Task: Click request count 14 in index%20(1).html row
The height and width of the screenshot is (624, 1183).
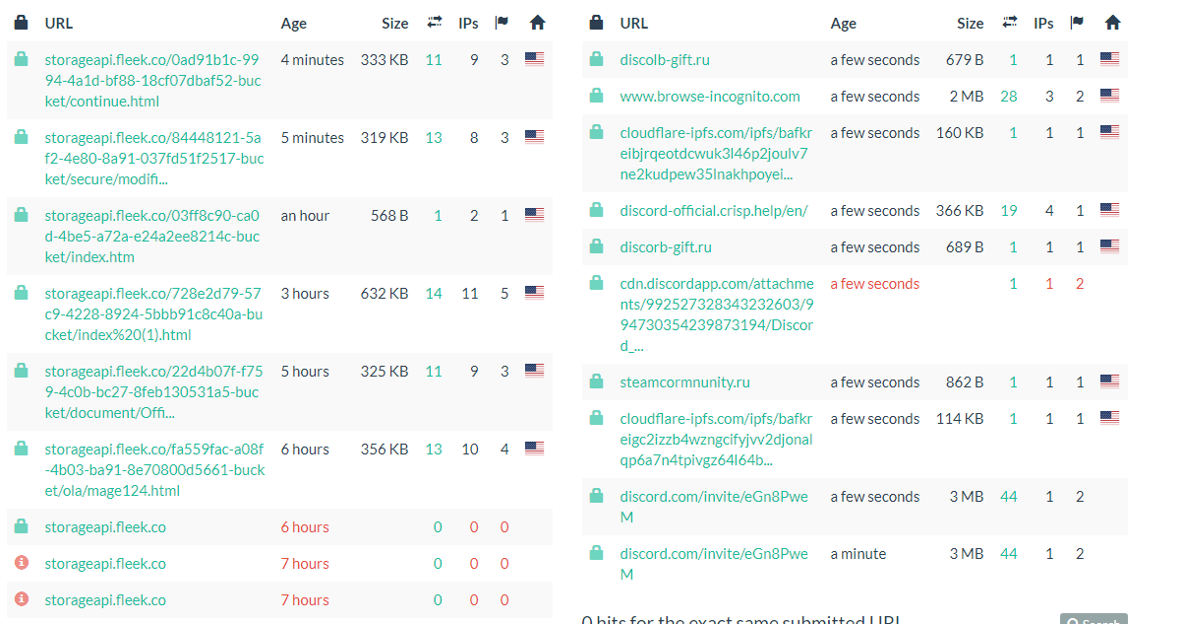Action: coord(434,294)
